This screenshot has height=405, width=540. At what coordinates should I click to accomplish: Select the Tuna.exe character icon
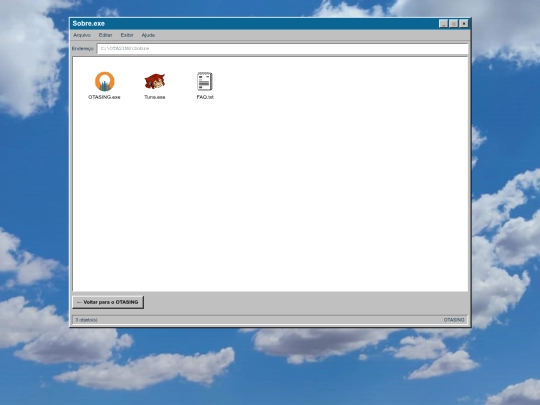155,81
